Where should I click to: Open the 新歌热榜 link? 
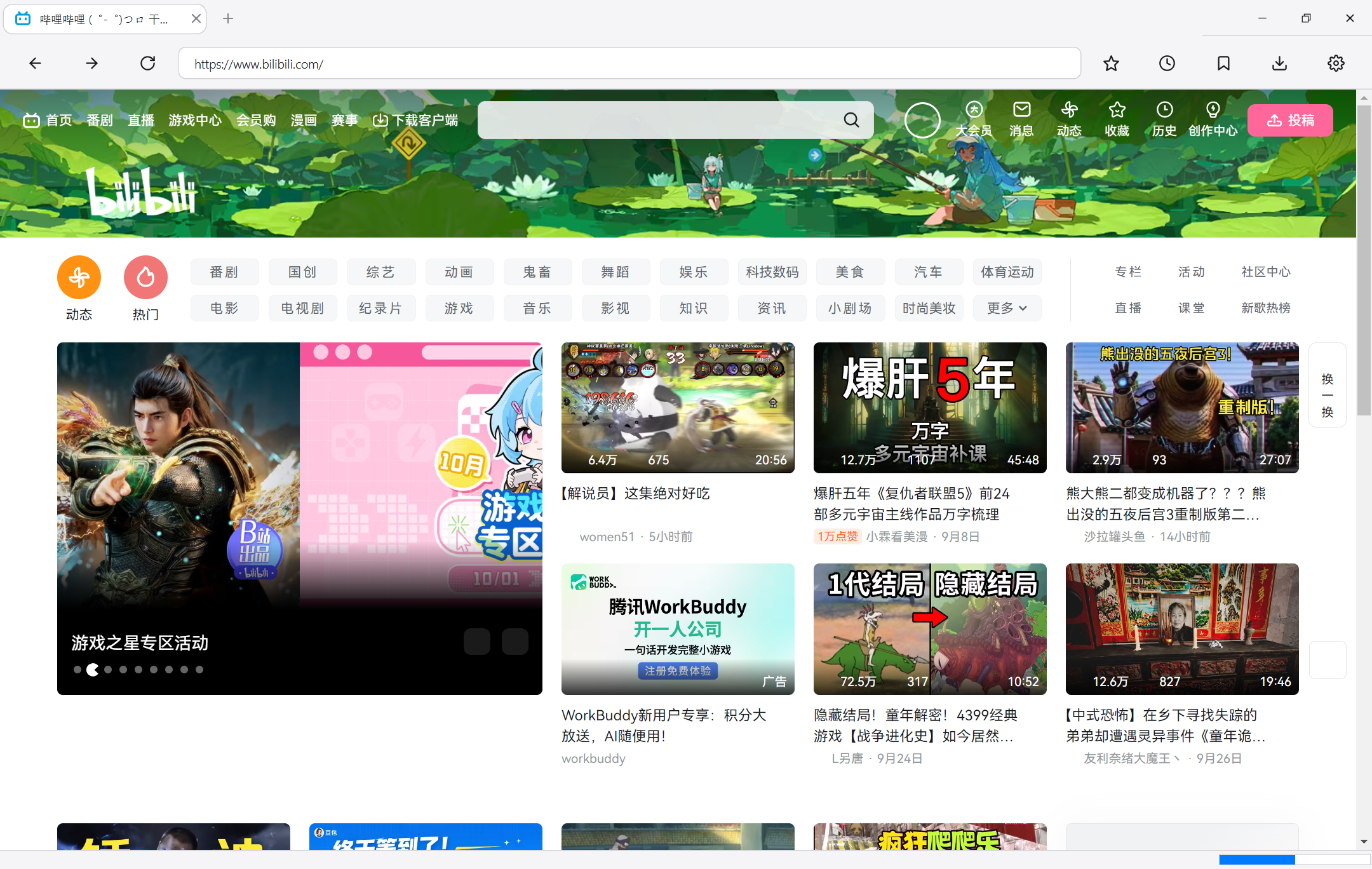1265,308
